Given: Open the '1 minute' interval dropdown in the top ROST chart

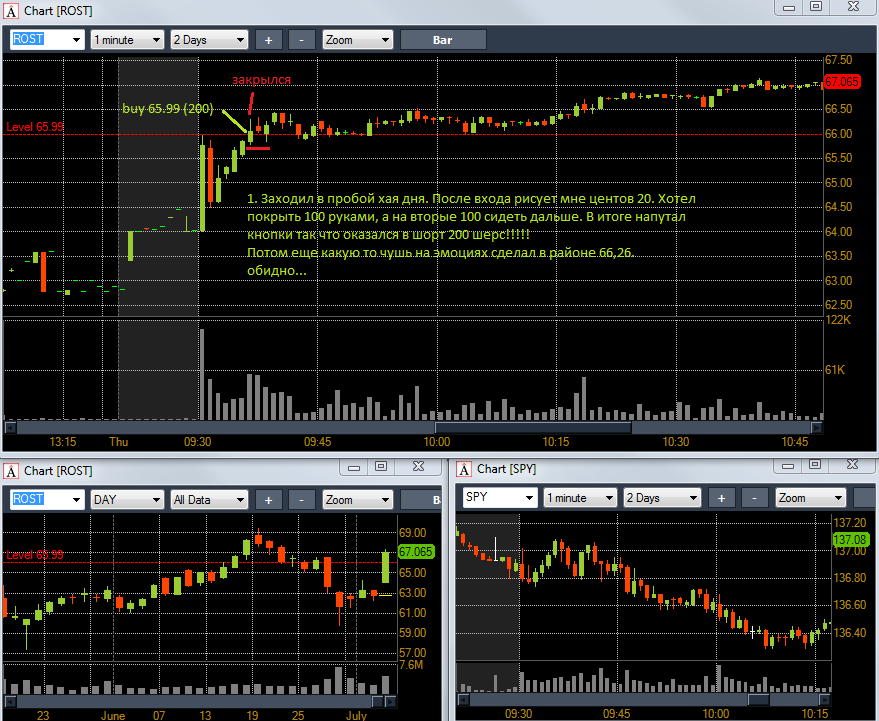Looking at the screenshot, I should (x=127, y=40).
